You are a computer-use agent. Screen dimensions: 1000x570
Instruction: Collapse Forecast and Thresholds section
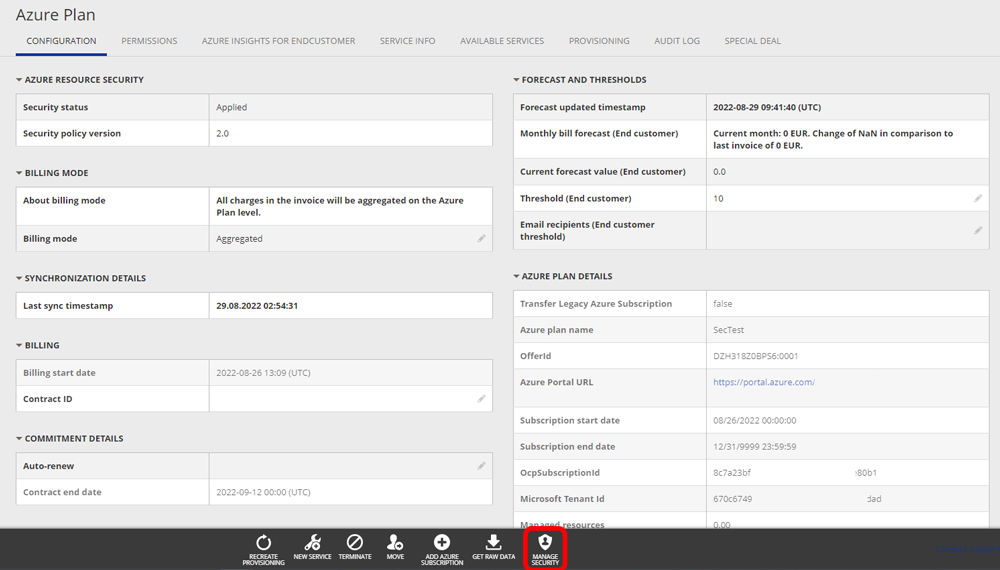[x=516, y=80]
